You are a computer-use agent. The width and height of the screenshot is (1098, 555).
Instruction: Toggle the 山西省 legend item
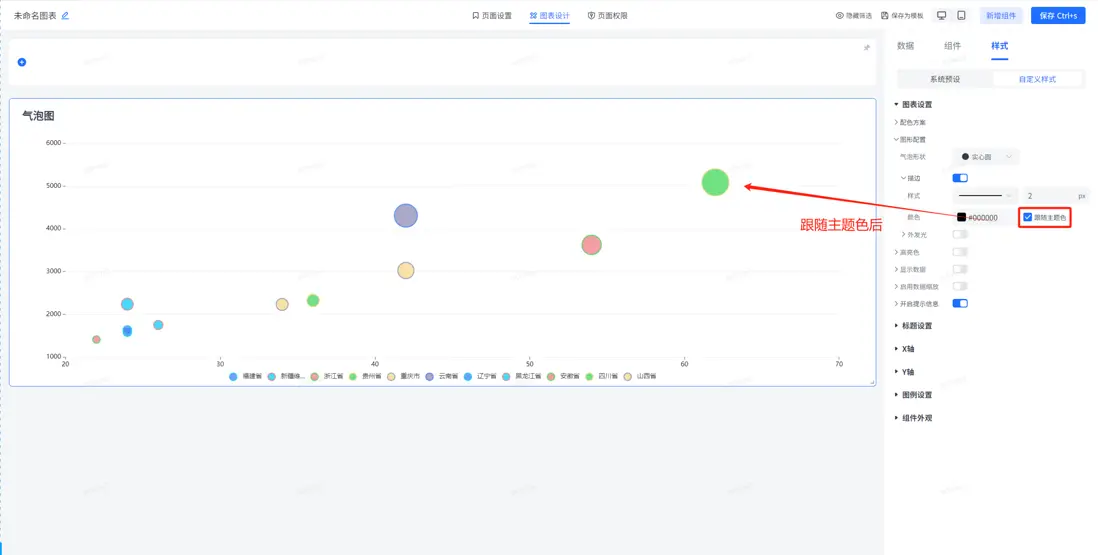(x=640, y=377)
